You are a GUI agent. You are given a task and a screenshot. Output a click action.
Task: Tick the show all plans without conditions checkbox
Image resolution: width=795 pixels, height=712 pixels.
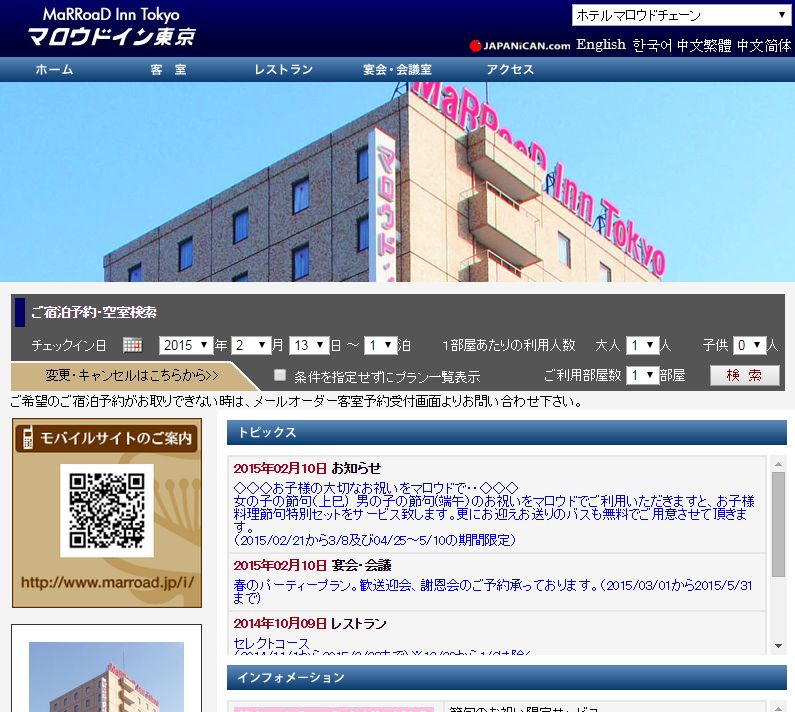280,375
